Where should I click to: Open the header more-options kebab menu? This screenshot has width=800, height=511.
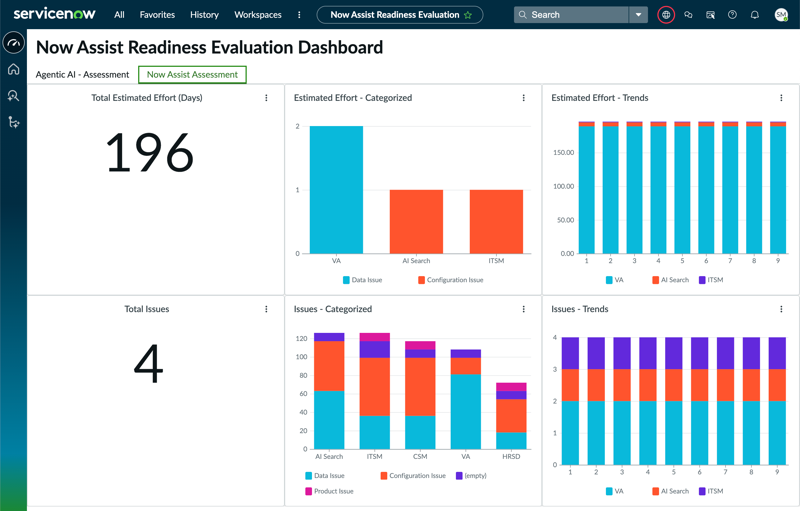[299, 15]
